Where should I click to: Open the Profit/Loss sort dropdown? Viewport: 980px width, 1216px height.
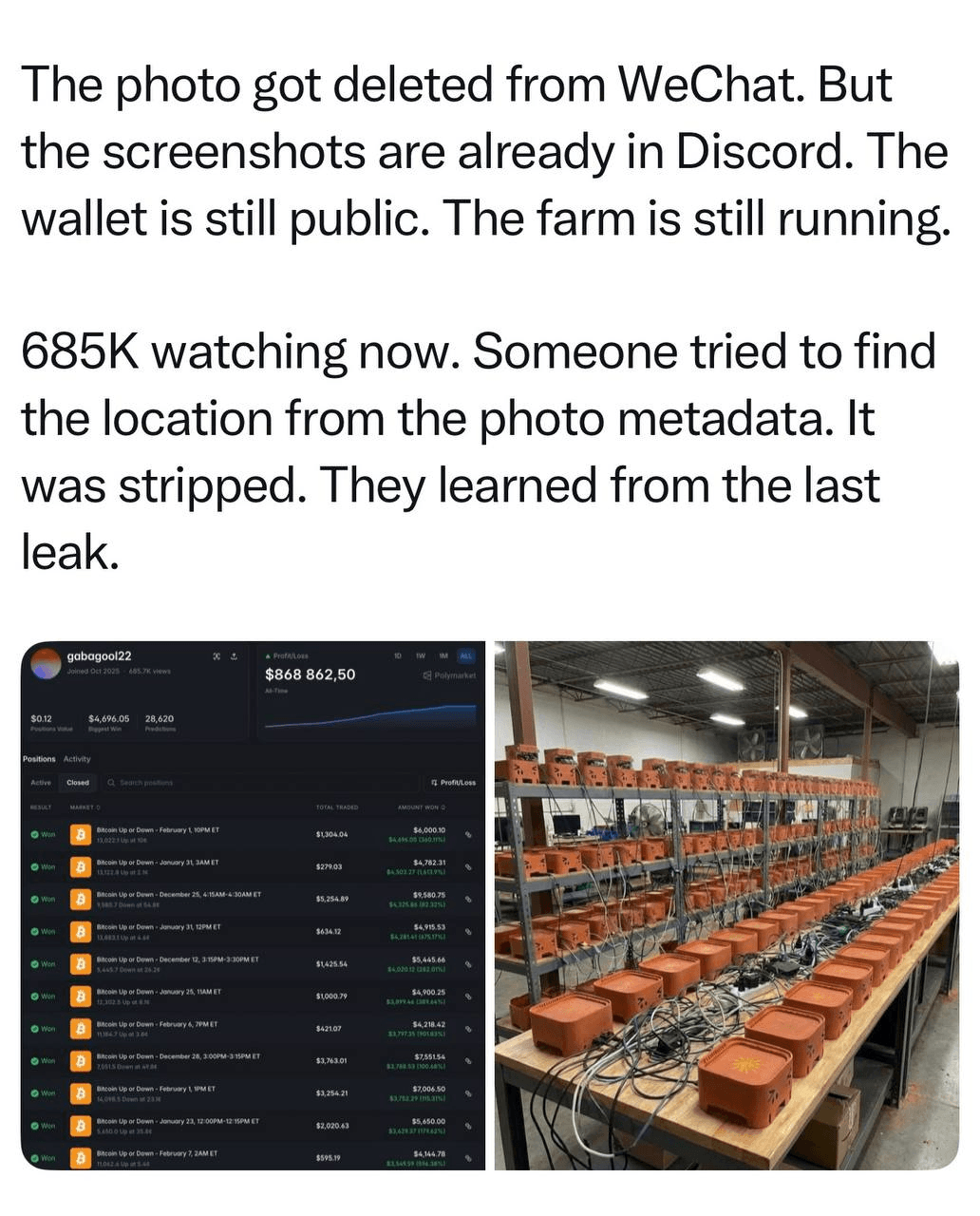click(454, 782)
